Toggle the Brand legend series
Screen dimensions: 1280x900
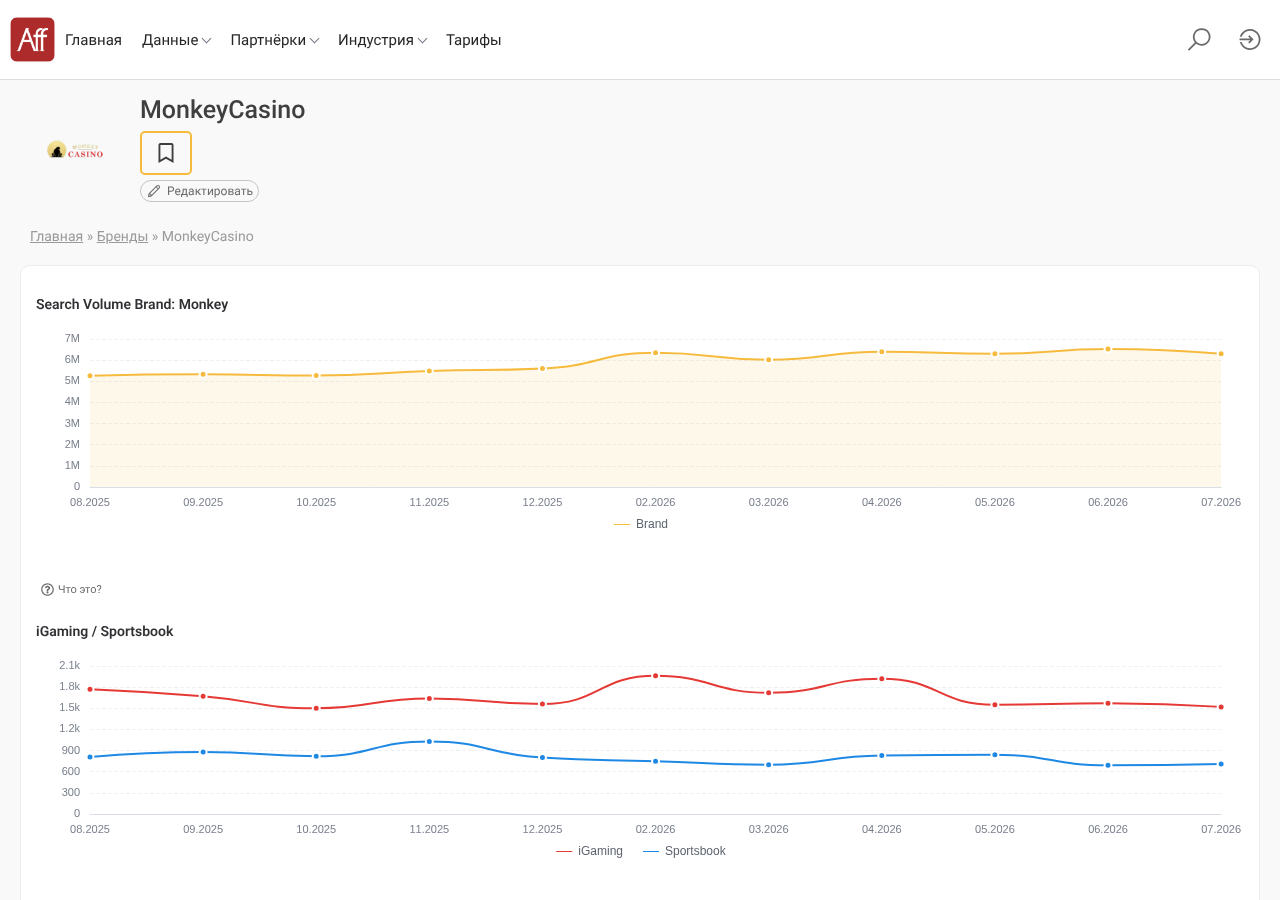tap(641, 524)
